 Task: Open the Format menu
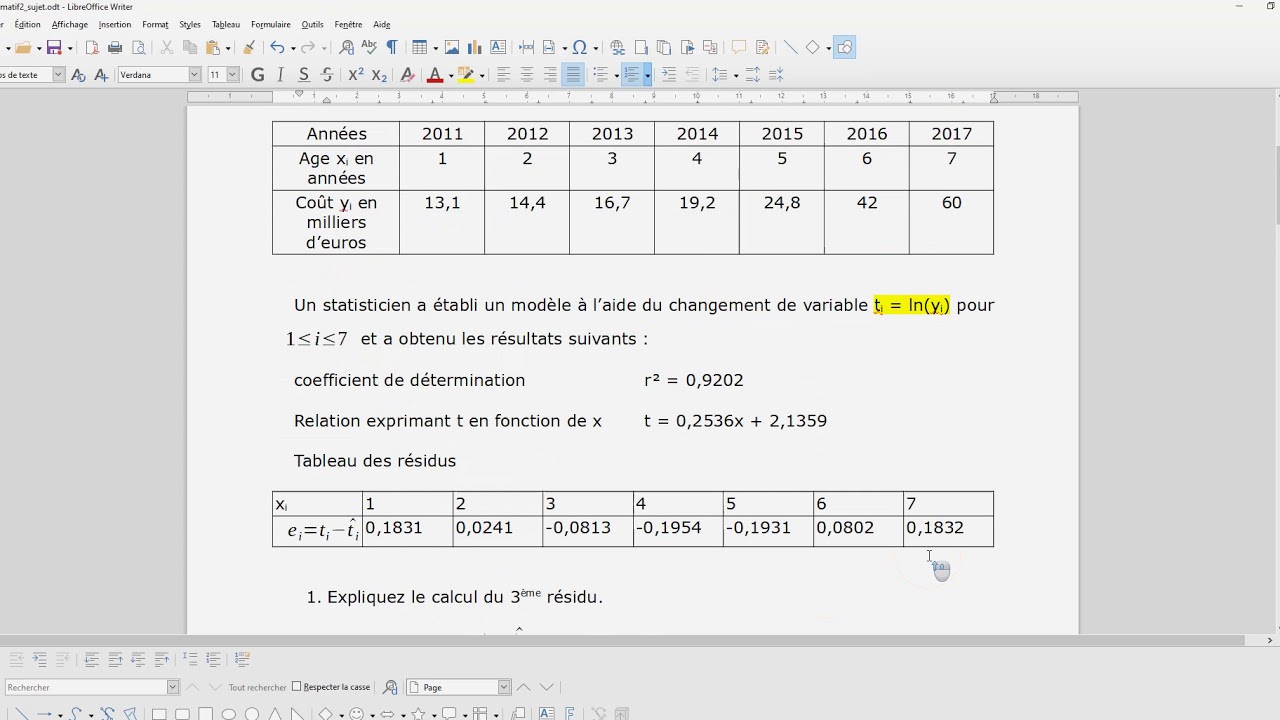155,24
